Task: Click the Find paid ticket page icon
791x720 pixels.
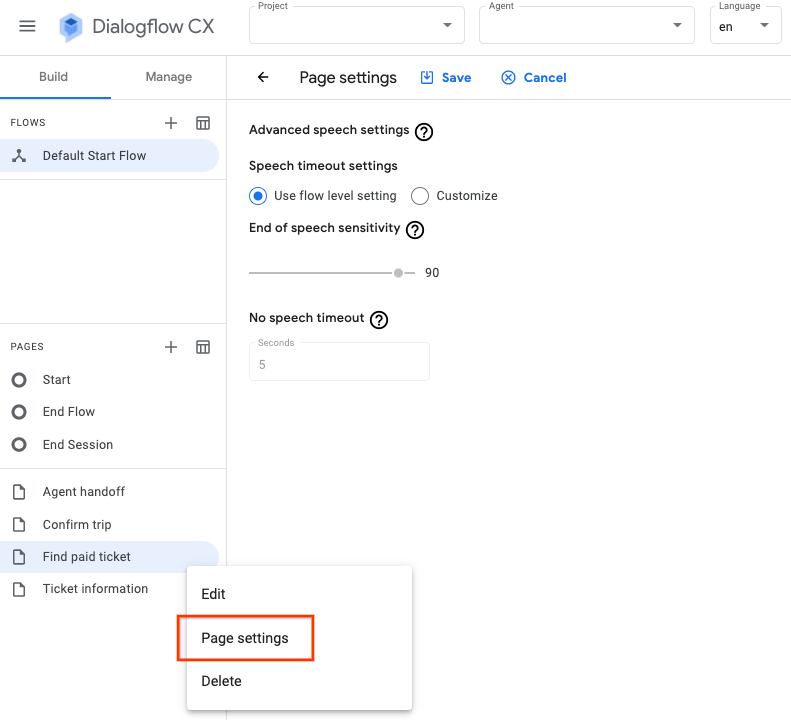Action: coord(19,557)
